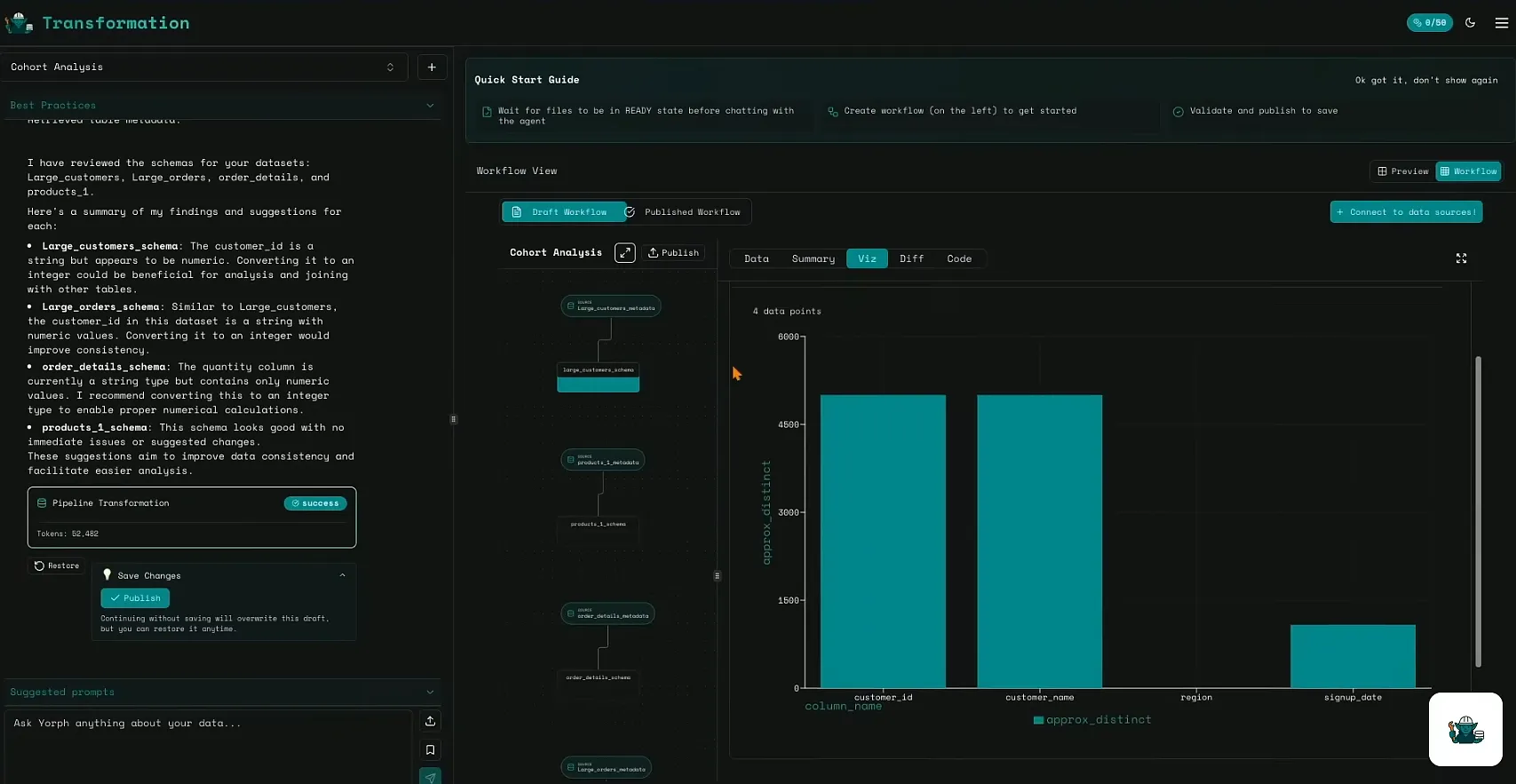Viewport: 1516px width, 784px height.
Task: Switch to Draft Workflow
Action: [563, 212]
